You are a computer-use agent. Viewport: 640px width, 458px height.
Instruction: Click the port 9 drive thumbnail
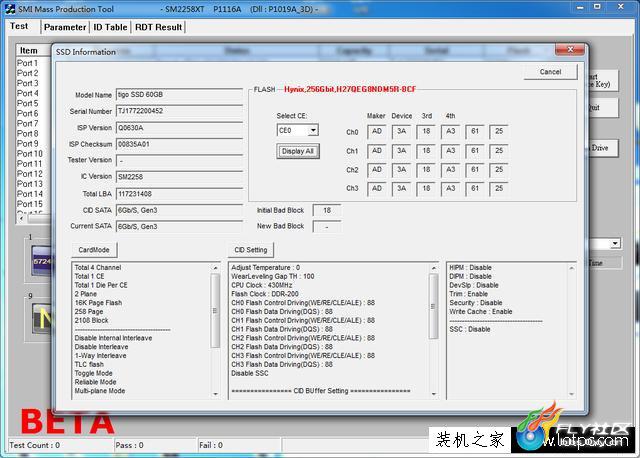coord(42,318)
